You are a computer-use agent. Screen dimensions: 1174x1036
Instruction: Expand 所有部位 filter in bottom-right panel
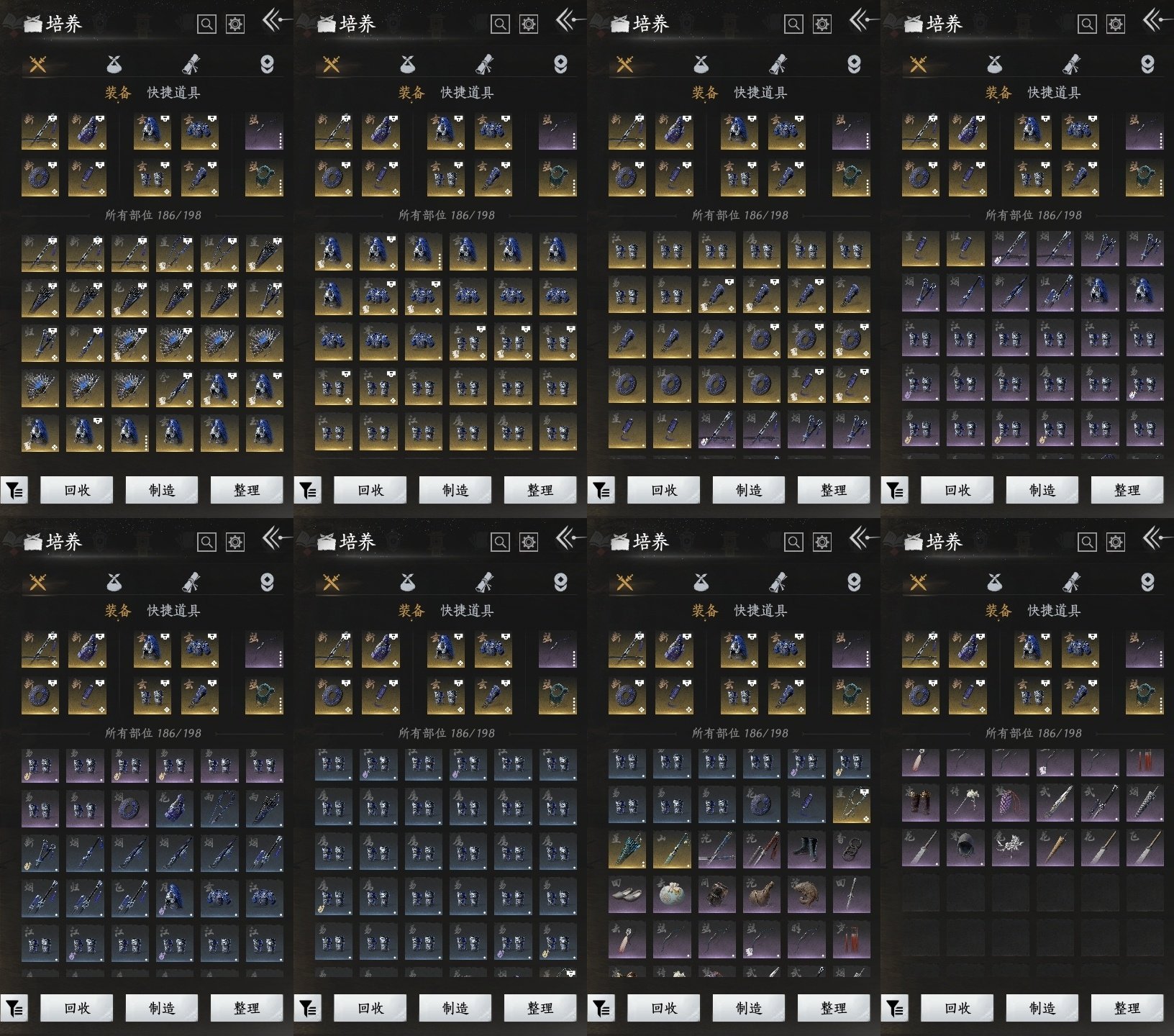(x=1033, y=733)
